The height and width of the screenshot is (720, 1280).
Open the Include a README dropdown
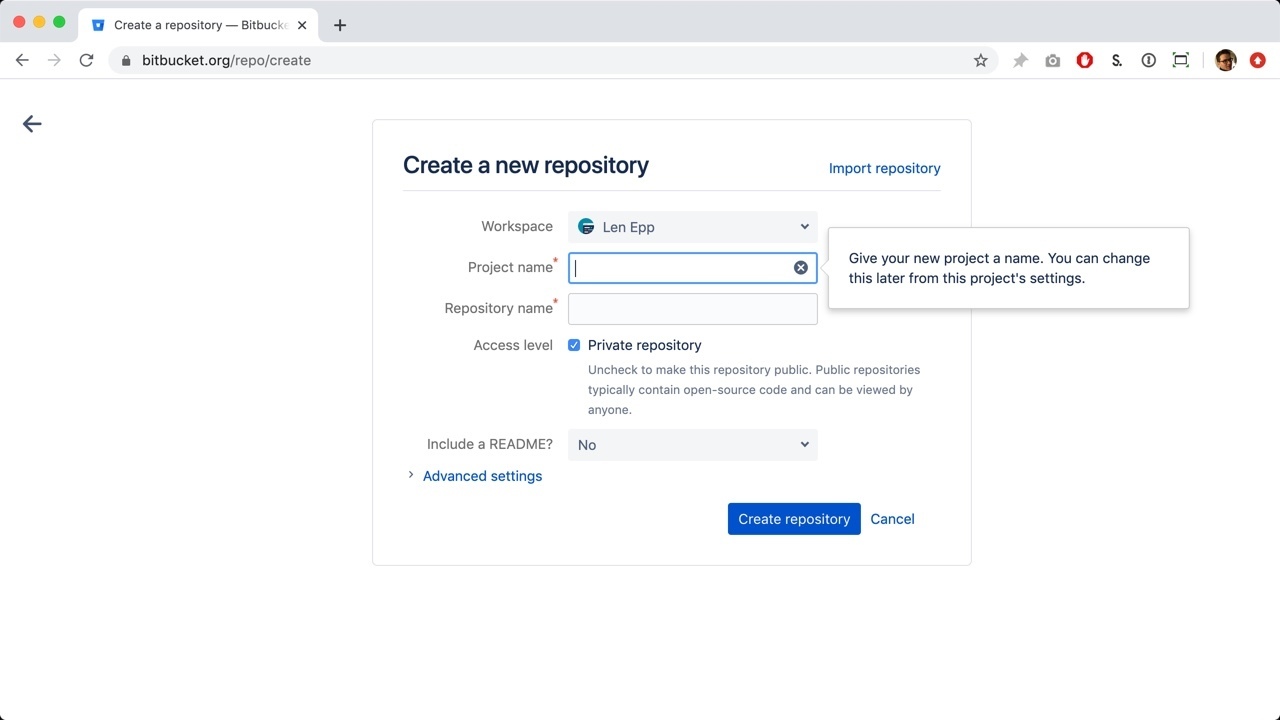(x=692, y=445)
